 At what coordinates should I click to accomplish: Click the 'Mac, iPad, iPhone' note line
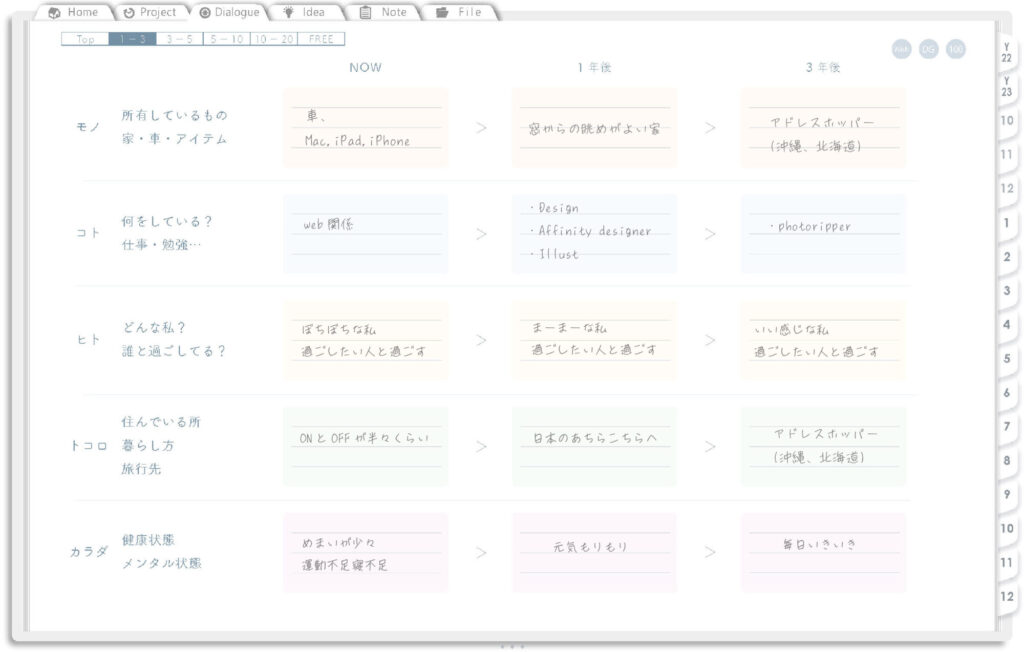[357, 140]
